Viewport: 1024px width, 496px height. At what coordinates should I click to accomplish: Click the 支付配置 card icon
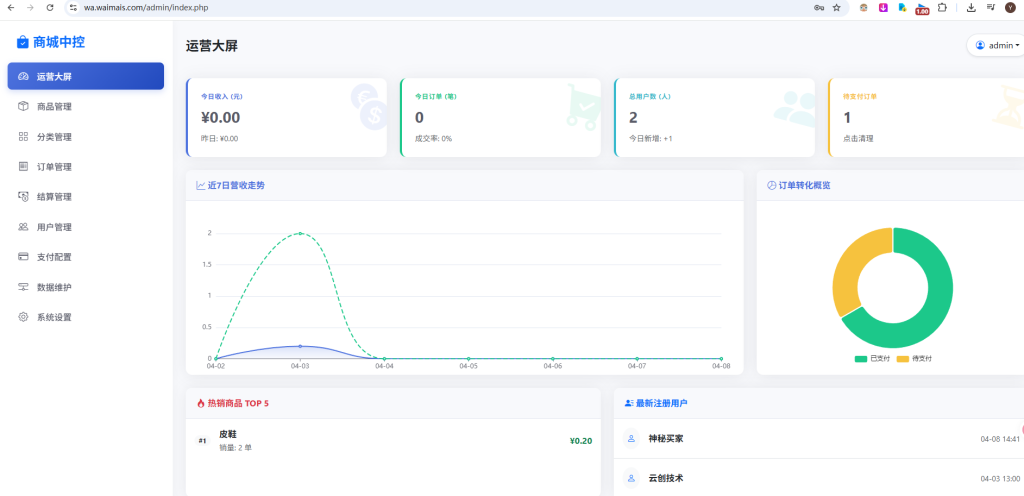[23, 257]
